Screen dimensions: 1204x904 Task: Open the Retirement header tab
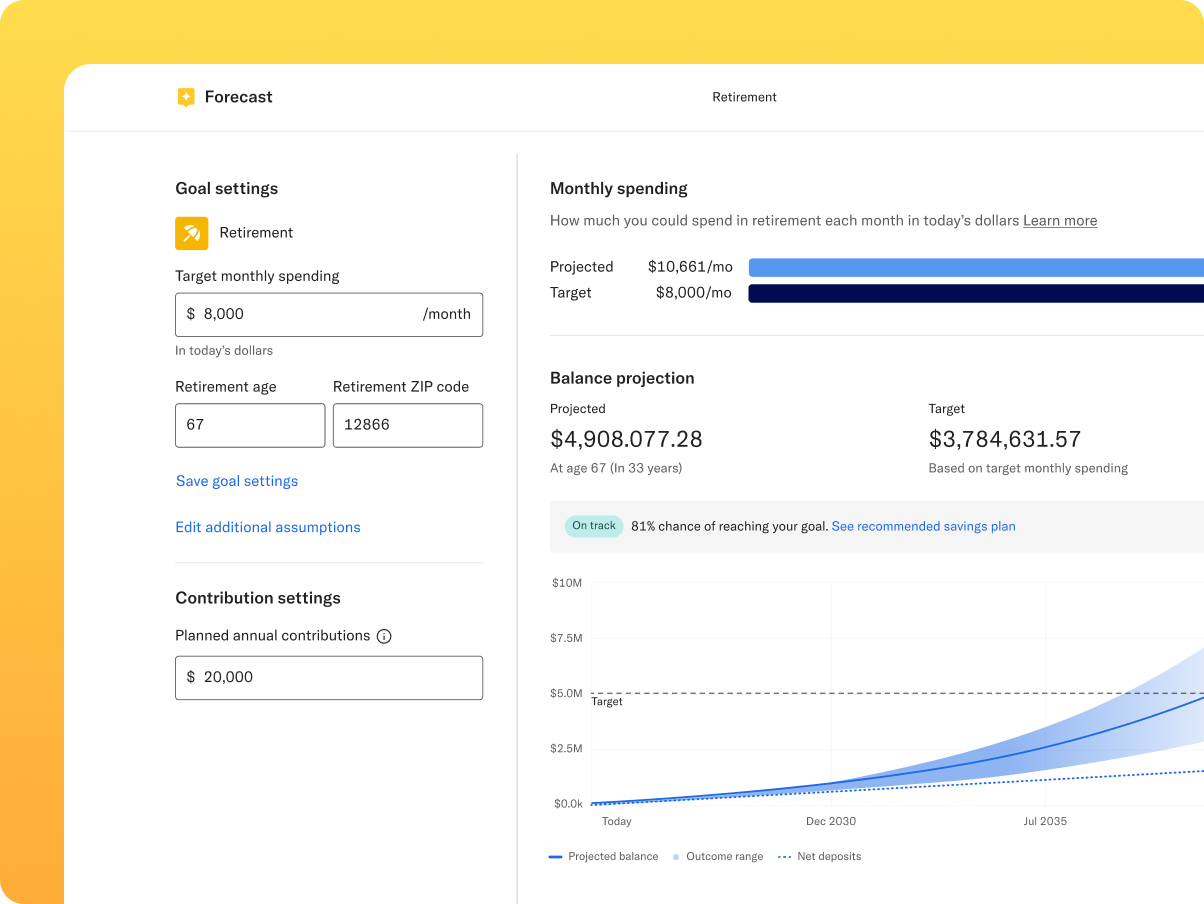click(x=744, y=97)
